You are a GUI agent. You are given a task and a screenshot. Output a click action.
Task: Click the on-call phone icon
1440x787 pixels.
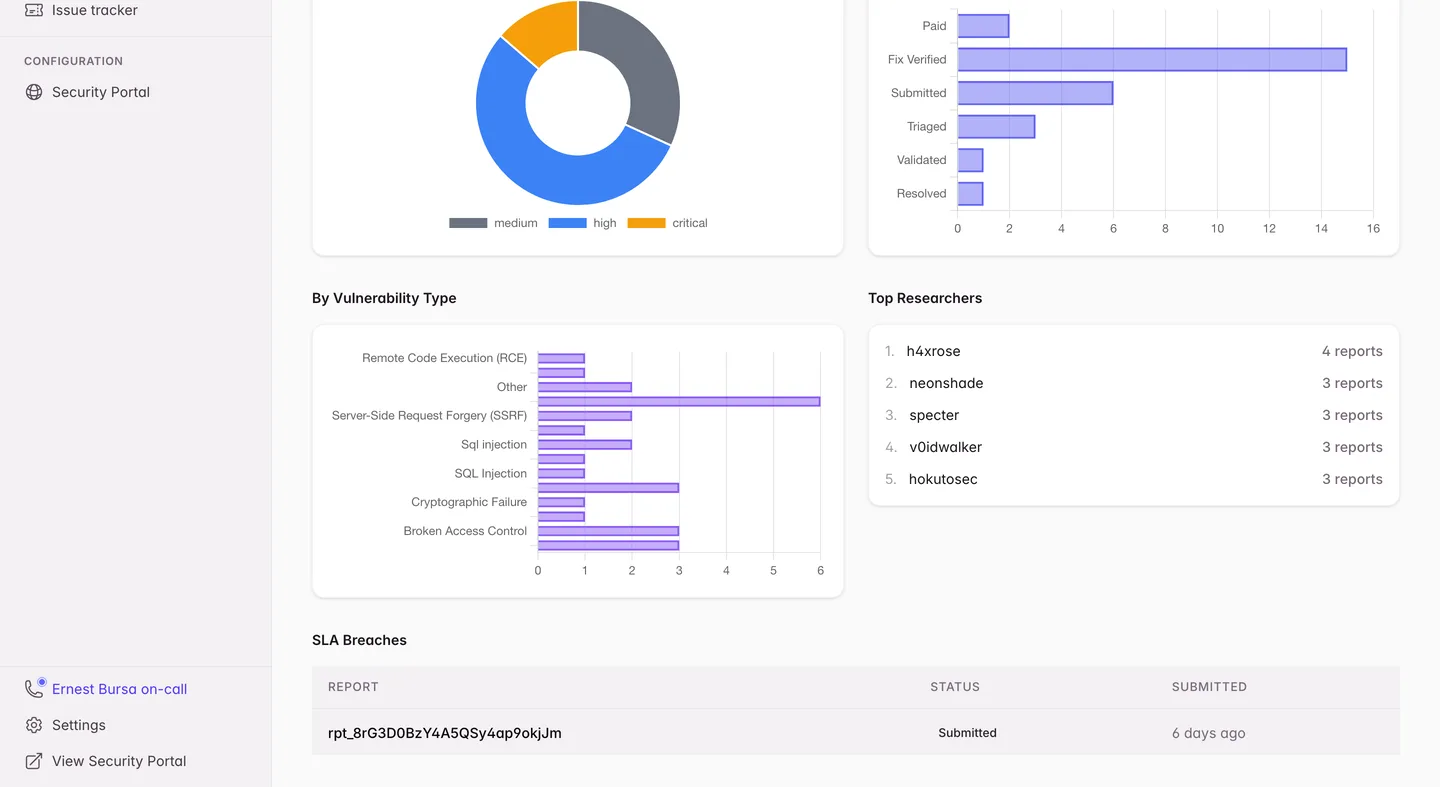click(x=34, y=689)
